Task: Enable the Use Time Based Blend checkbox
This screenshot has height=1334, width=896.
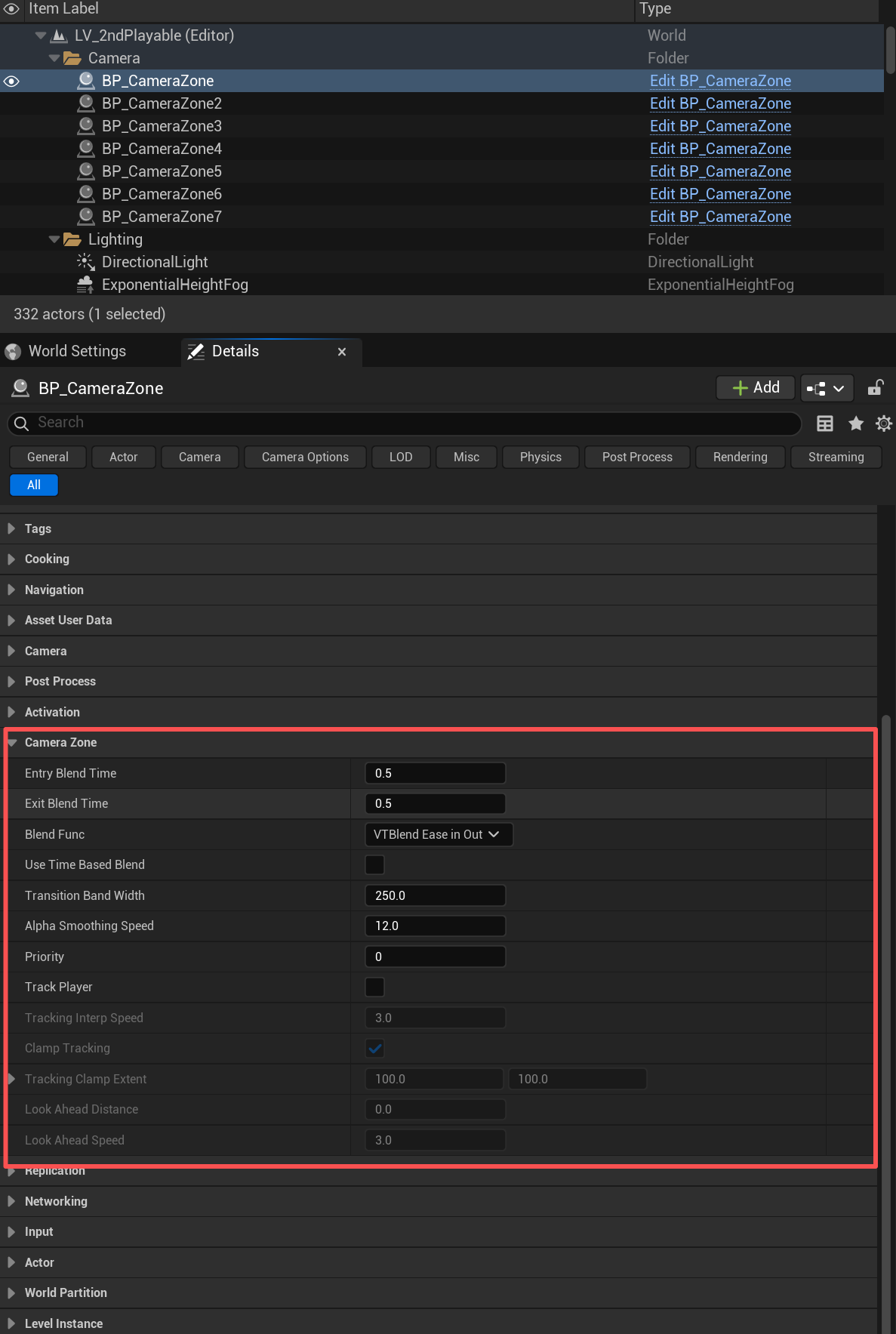Action: tap(374, 865)
